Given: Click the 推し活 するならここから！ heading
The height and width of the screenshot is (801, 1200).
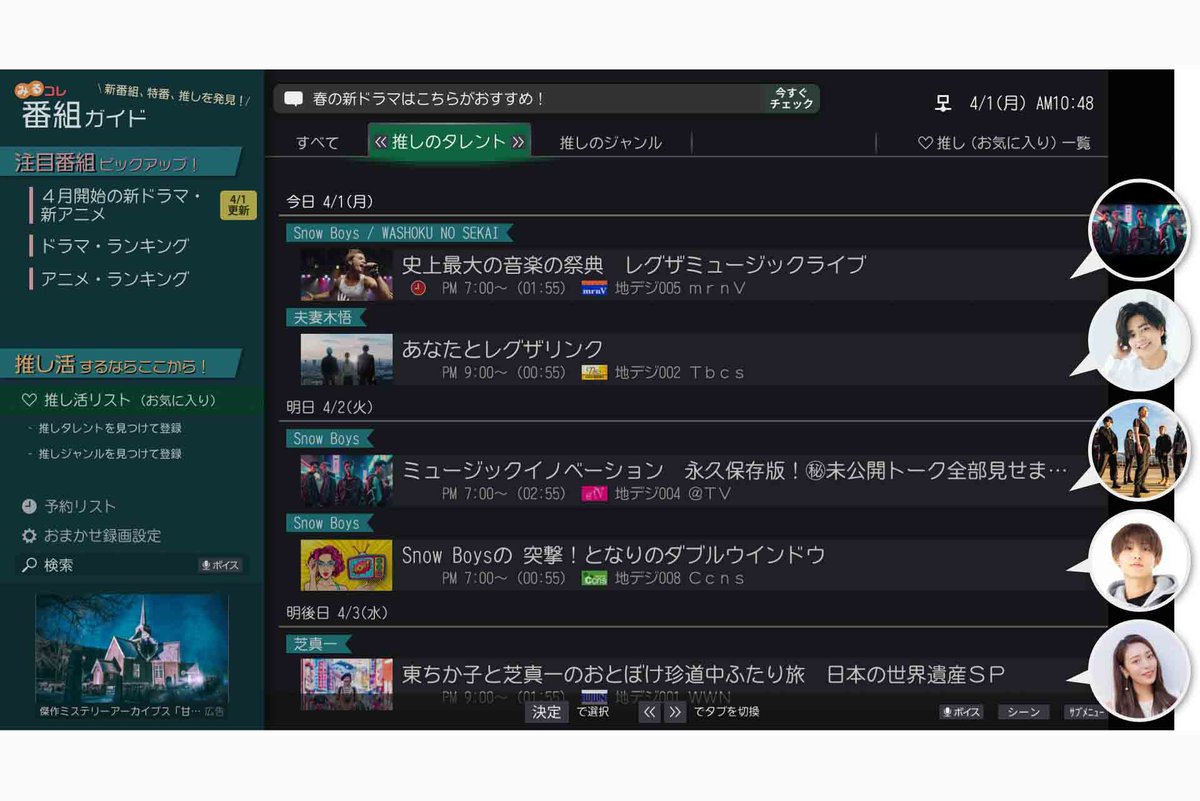Looking at the screenshot, I should coord(120,365).
